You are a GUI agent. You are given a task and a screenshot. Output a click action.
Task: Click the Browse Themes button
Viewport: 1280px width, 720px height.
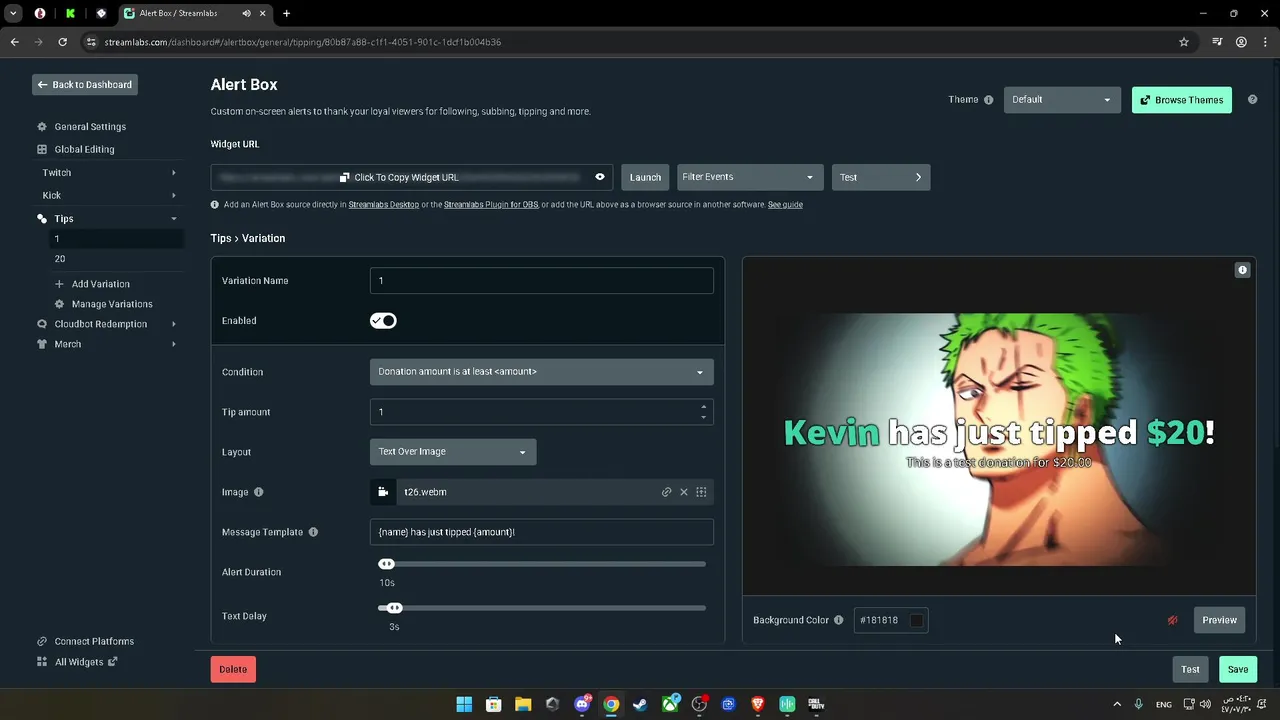coord(1182,100)
